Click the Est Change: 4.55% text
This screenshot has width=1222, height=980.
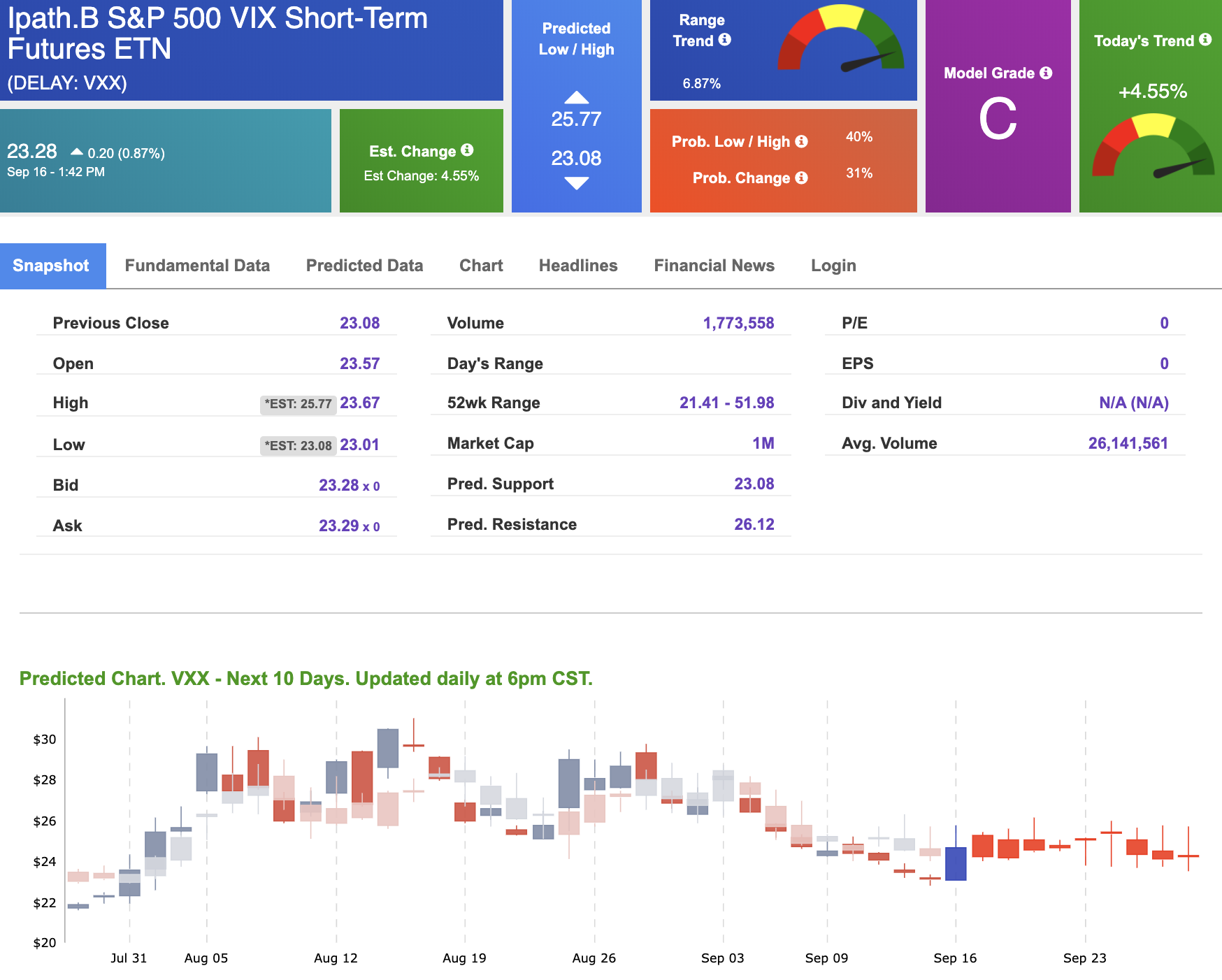click(x=422, y=176)
